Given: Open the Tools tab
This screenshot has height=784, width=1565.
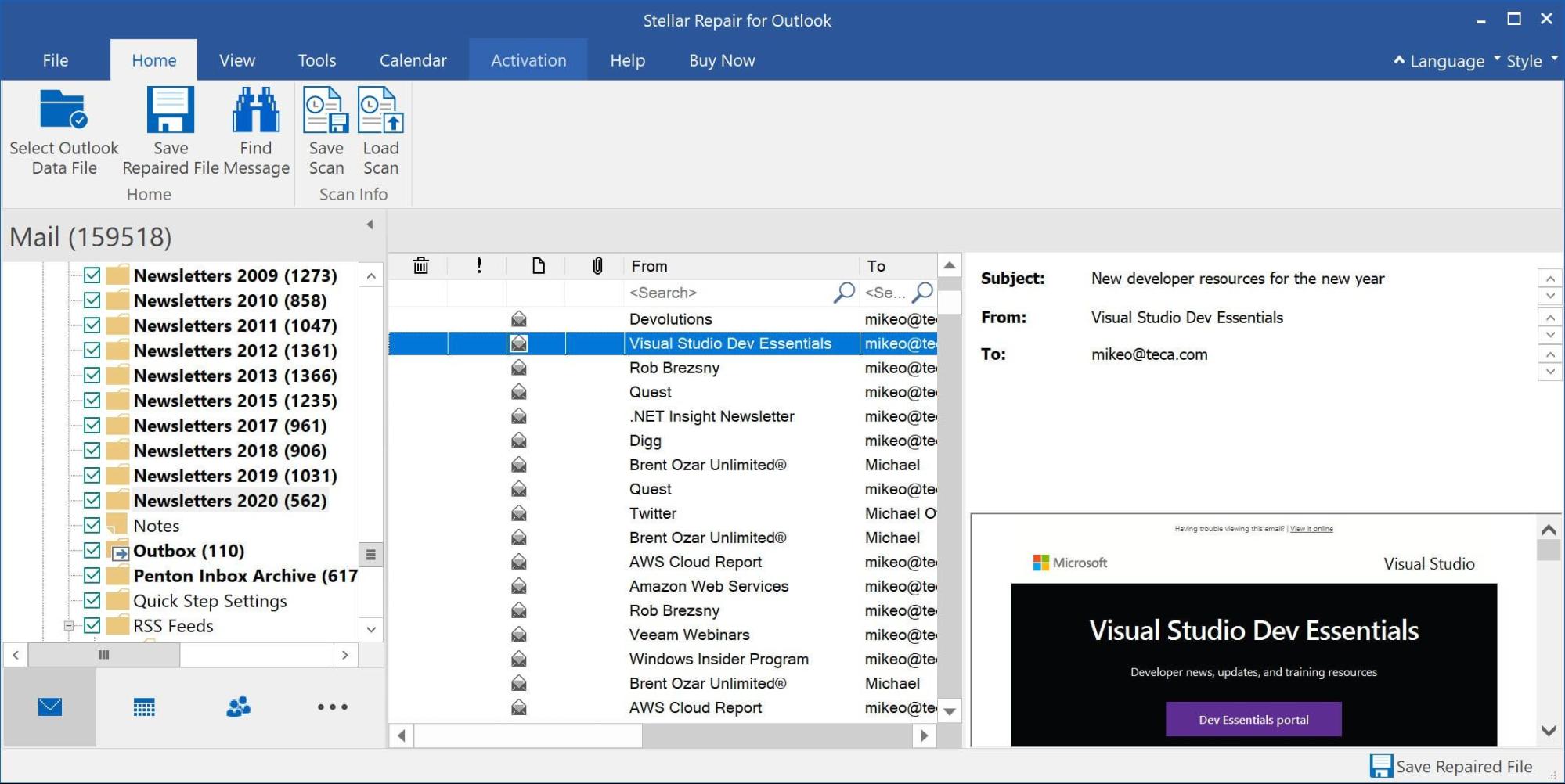Looking at the screenshot, I should point(317,60).
